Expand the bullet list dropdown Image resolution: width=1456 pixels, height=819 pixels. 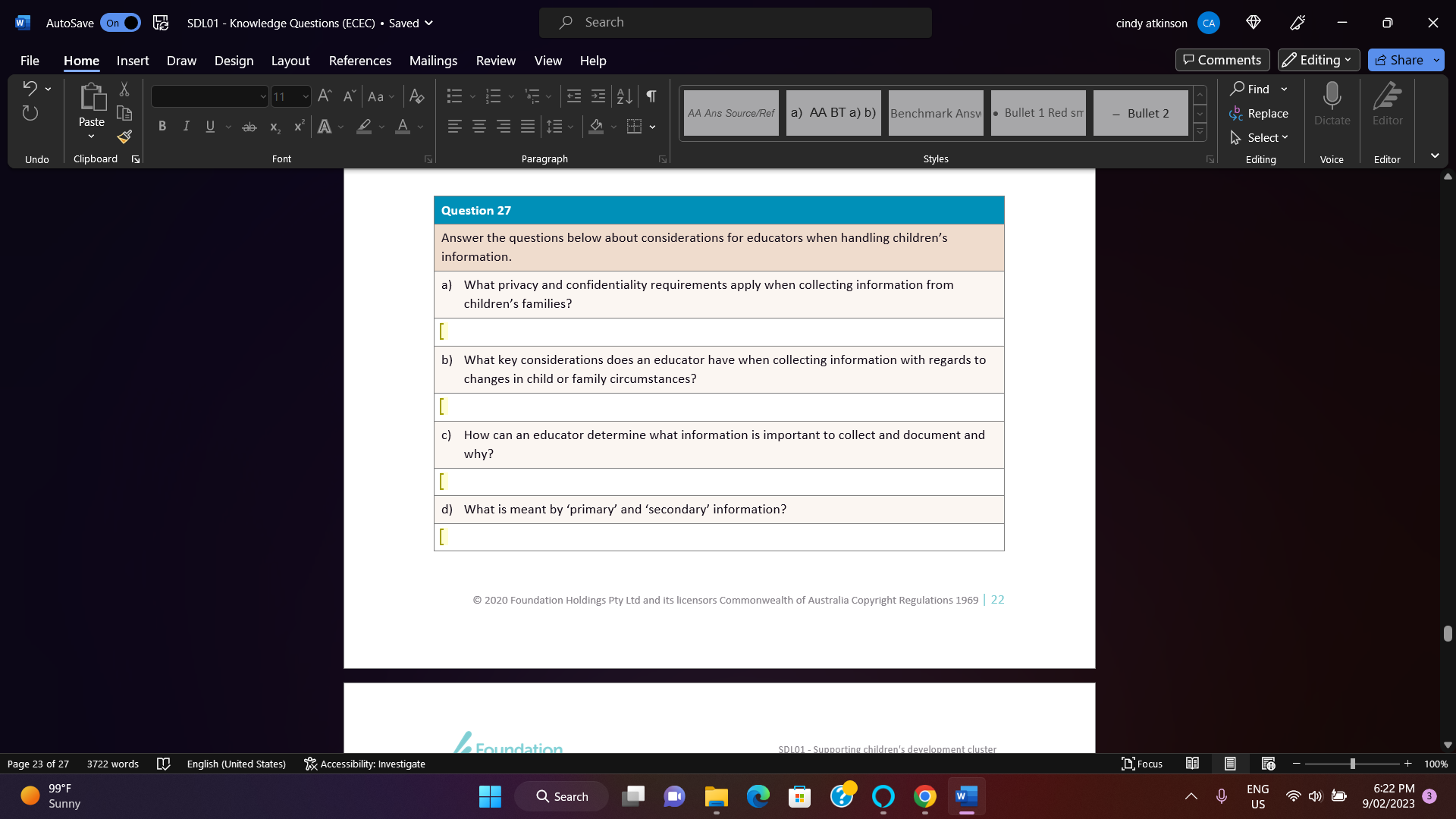tap(472, 96)
